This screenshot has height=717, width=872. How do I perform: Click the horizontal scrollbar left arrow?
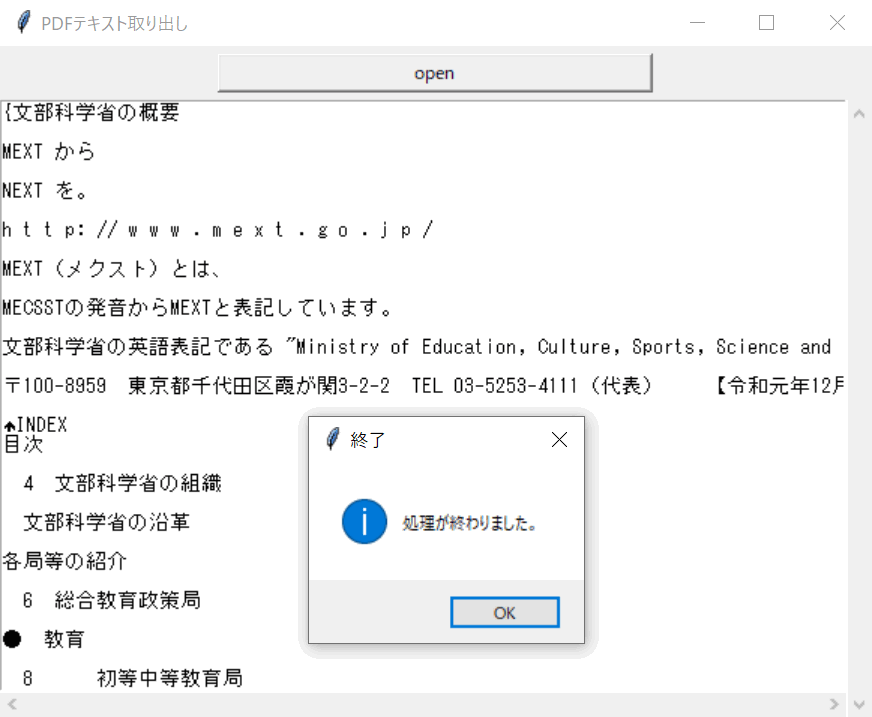coord(10,704)
